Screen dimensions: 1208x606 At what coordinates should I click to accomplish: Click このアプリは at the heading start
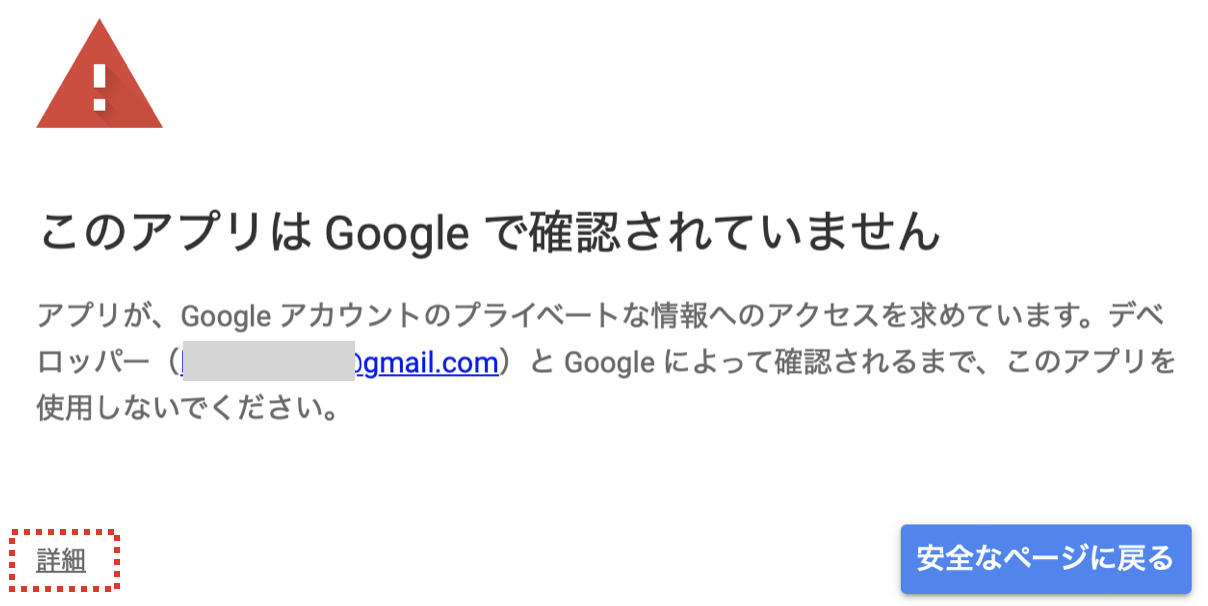pos(176,232)
